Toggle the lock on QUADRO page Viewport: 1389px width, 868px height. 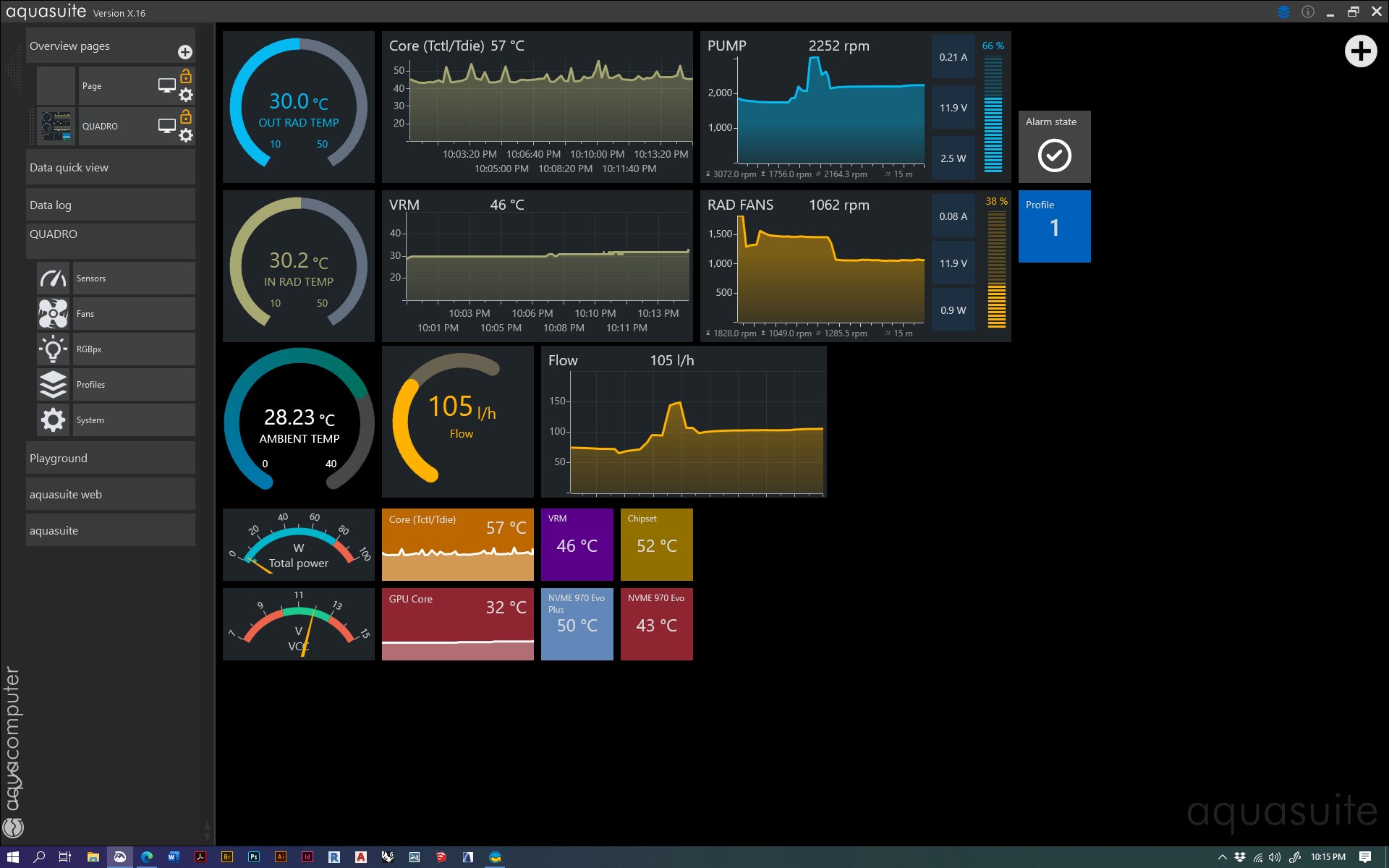pos(186,116)
